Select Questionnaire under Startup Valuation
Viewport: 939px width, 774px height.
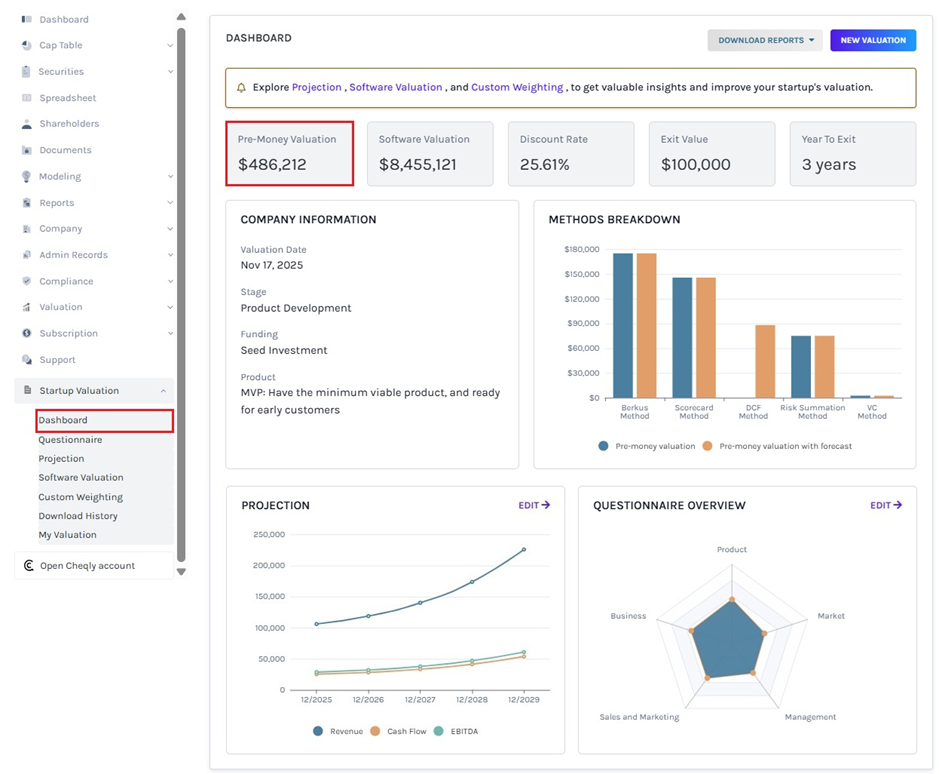70,439
